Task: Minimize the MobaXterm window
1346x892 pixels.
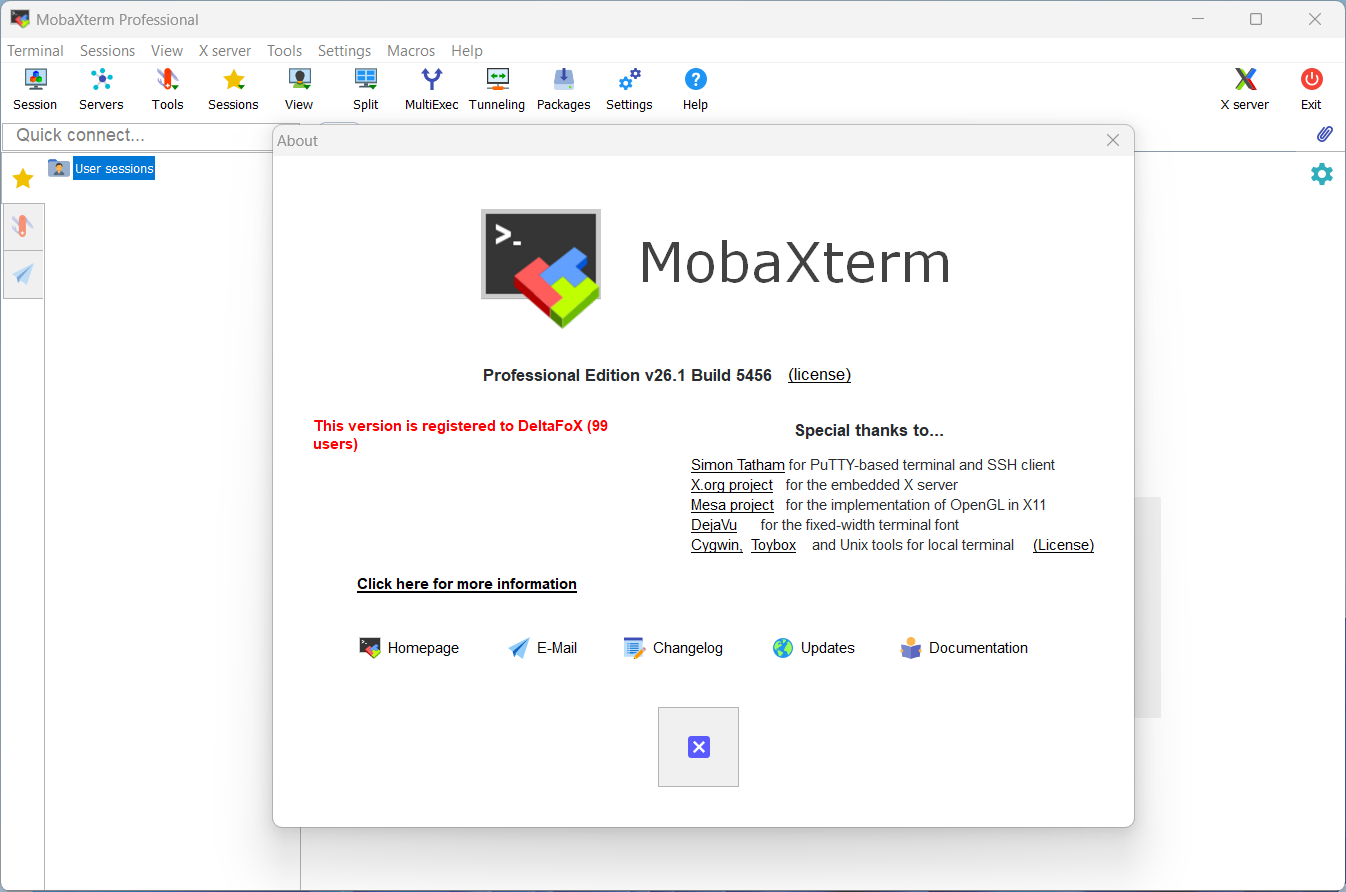Action: pyautogui.click(x=1197, y=19)
